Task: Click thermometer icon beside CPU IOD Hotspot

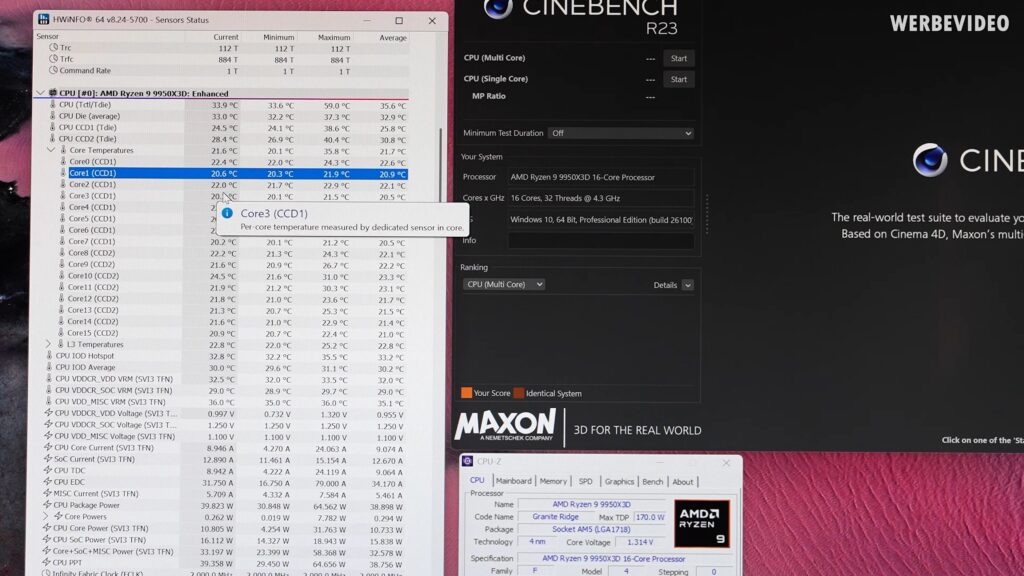Action: point(49,356)
